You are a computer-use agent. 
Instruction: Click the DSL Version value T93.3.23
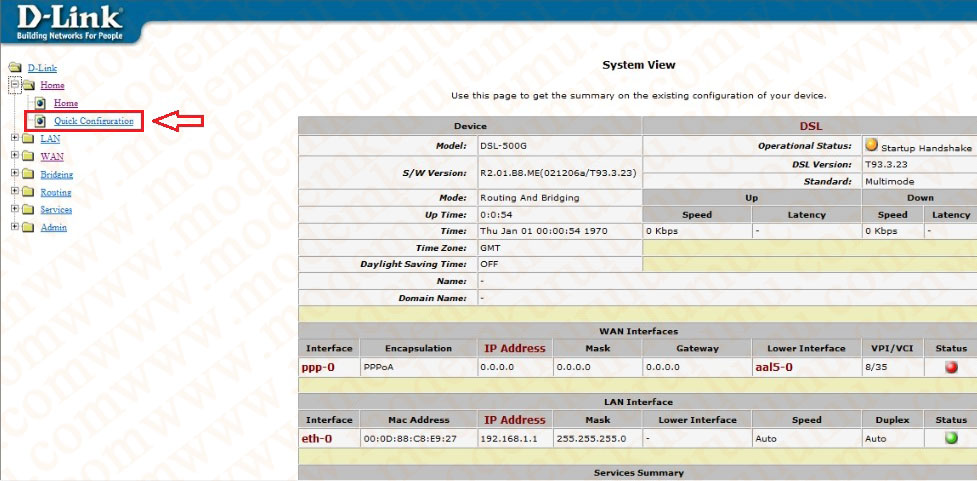888,165
